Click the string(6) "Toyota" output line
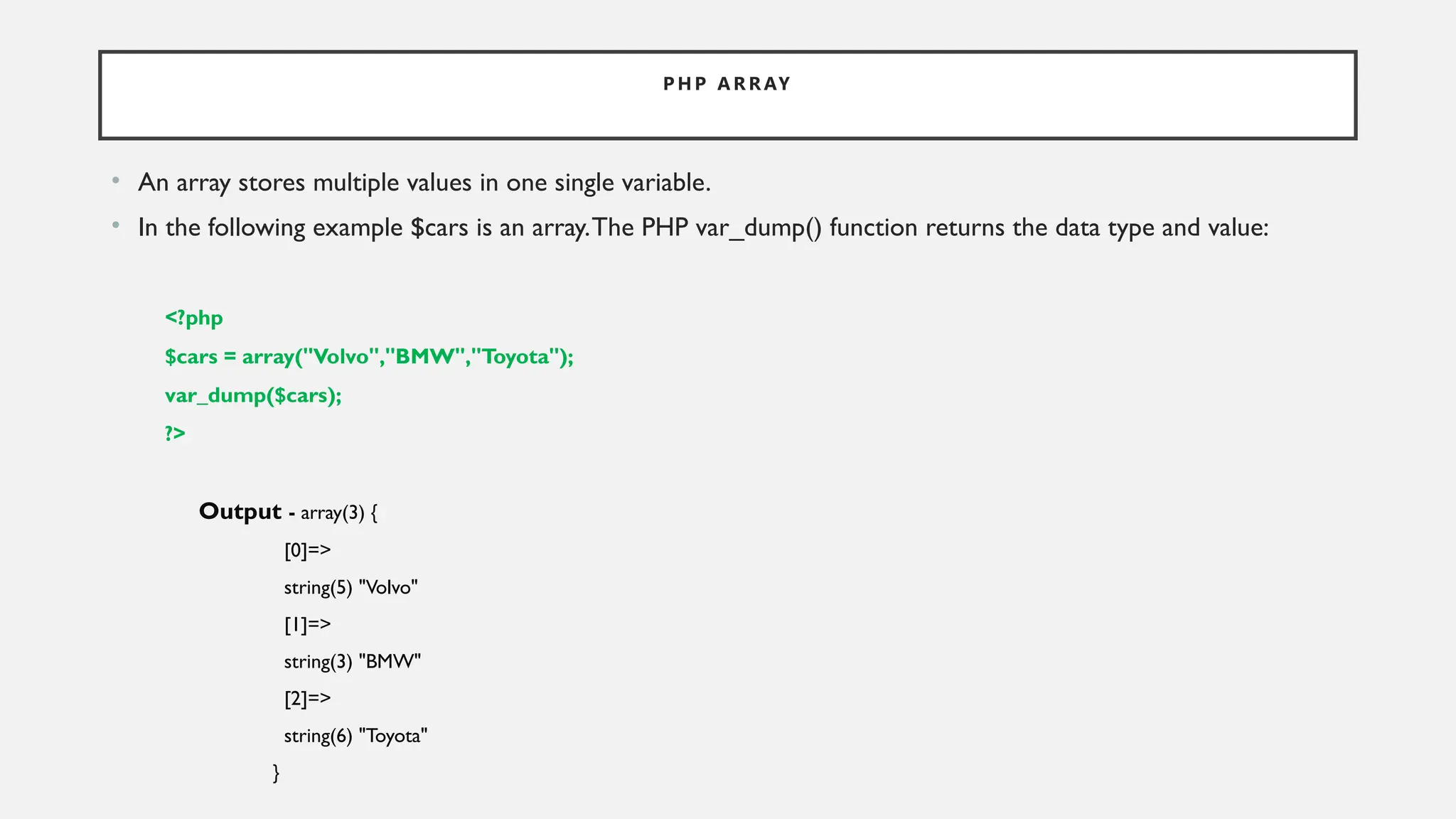Screen dimensions: 1456x819 click(355, 735)
